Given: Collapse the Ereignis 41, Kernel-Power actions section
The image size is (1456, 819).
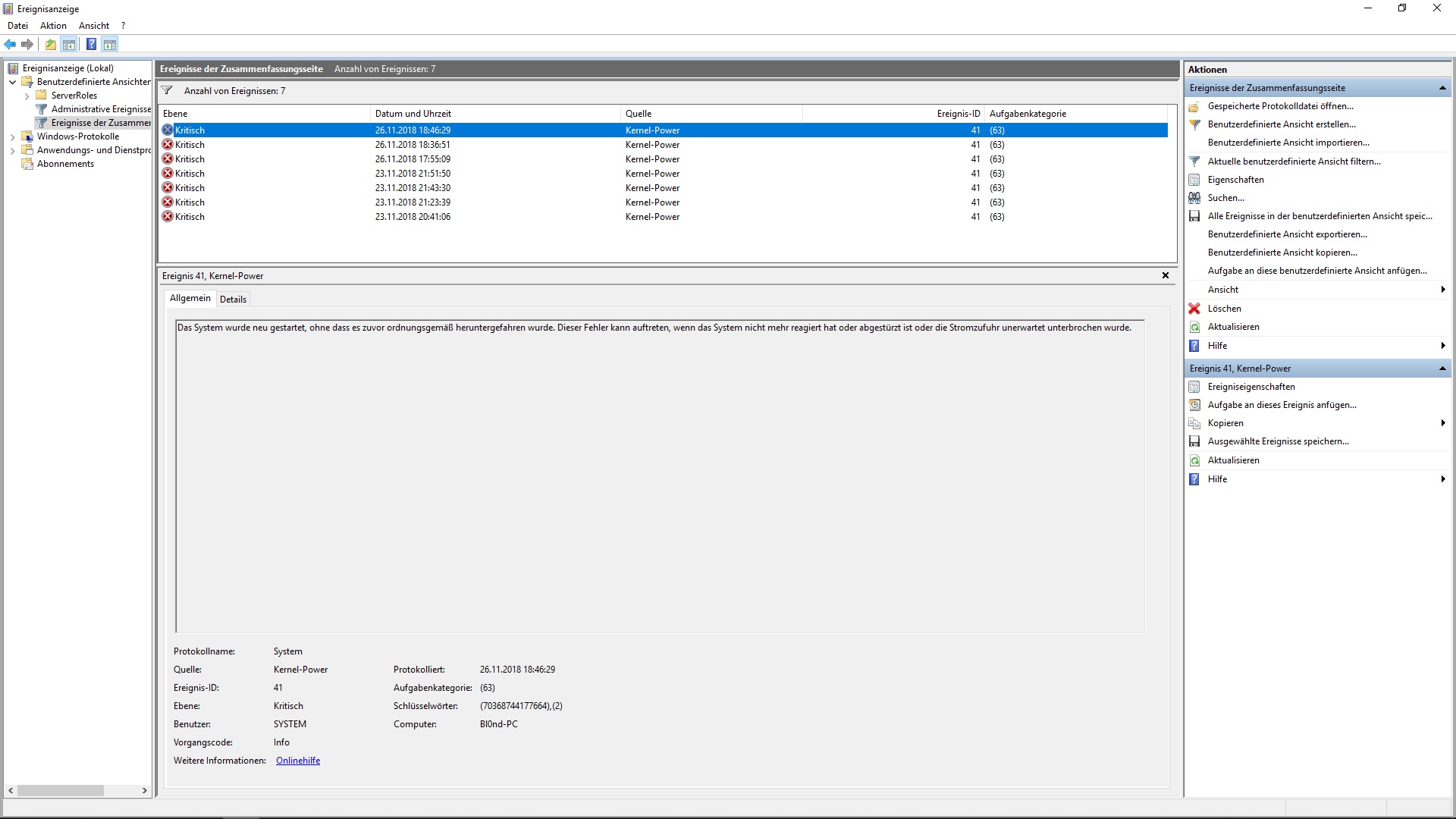Looking at the screenshot, I should click(x=1442, y=369).
